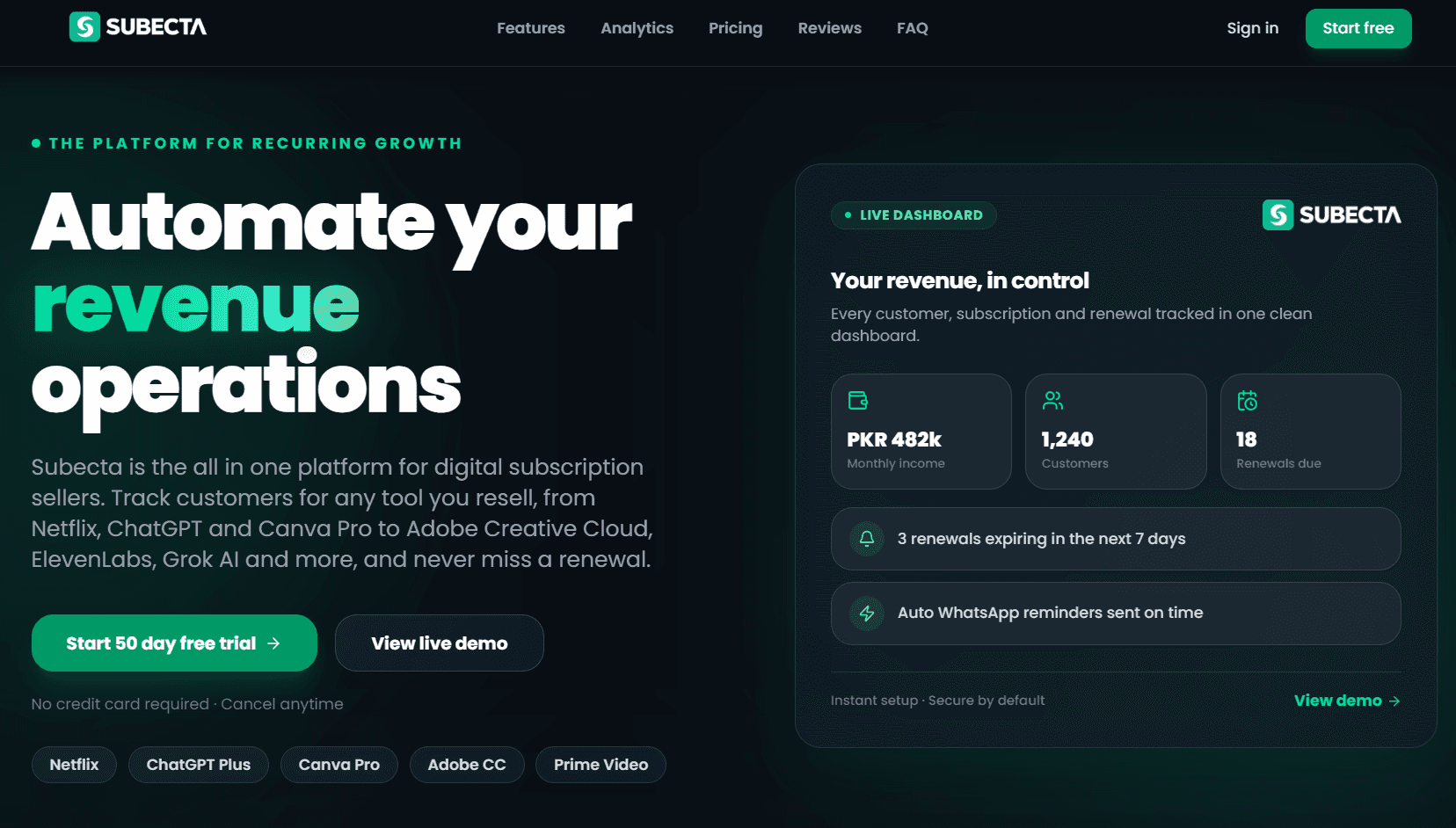Image resolution: width=1456 pixels, height=828 pixels.
Task: Click the calendar clock icon above Renewals due
Action: (x=1248, y=401)
